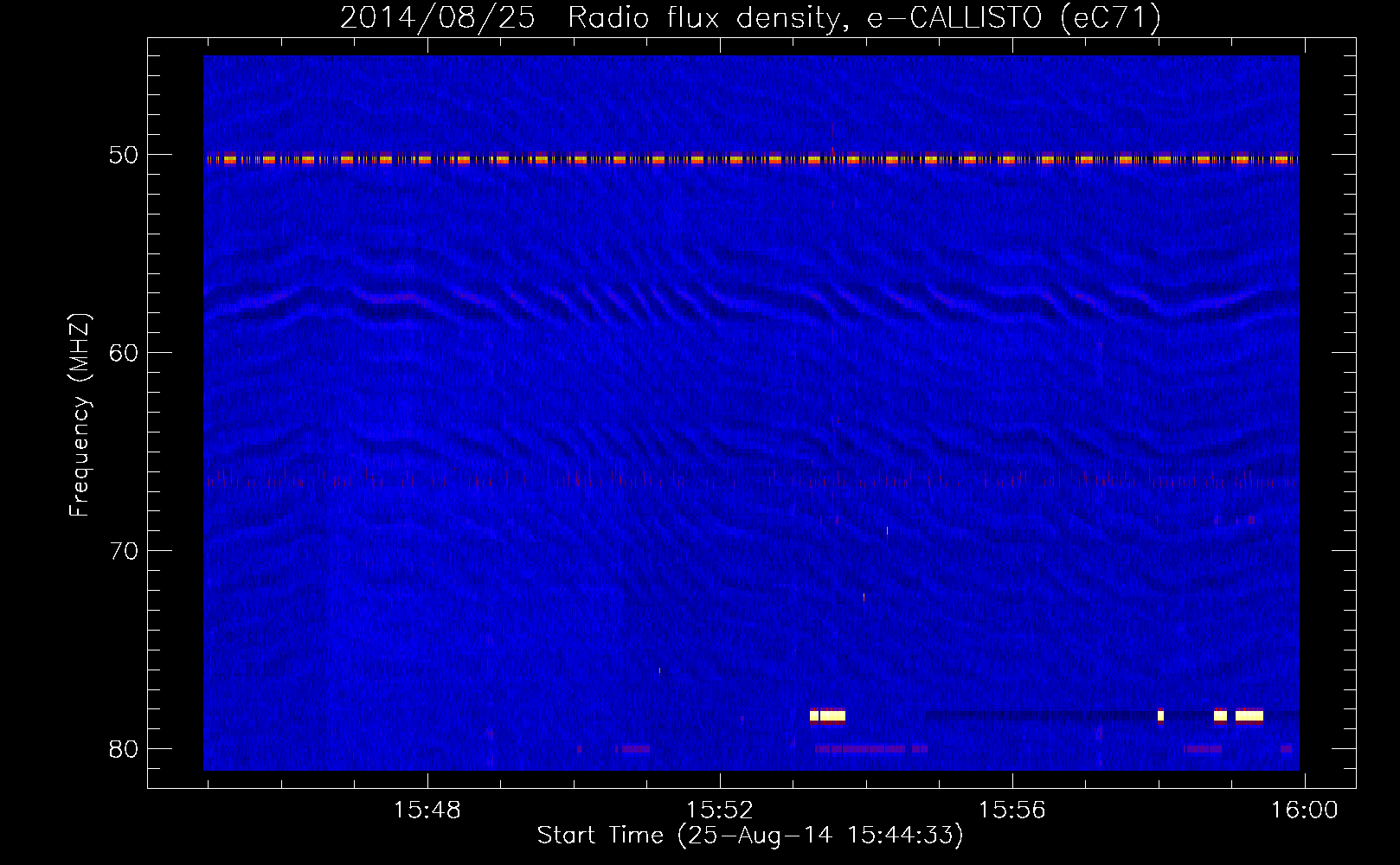This screenshot has height=865, width=1400.
Task: Click the '70' frequency tick label
Action: click(124, 551)
